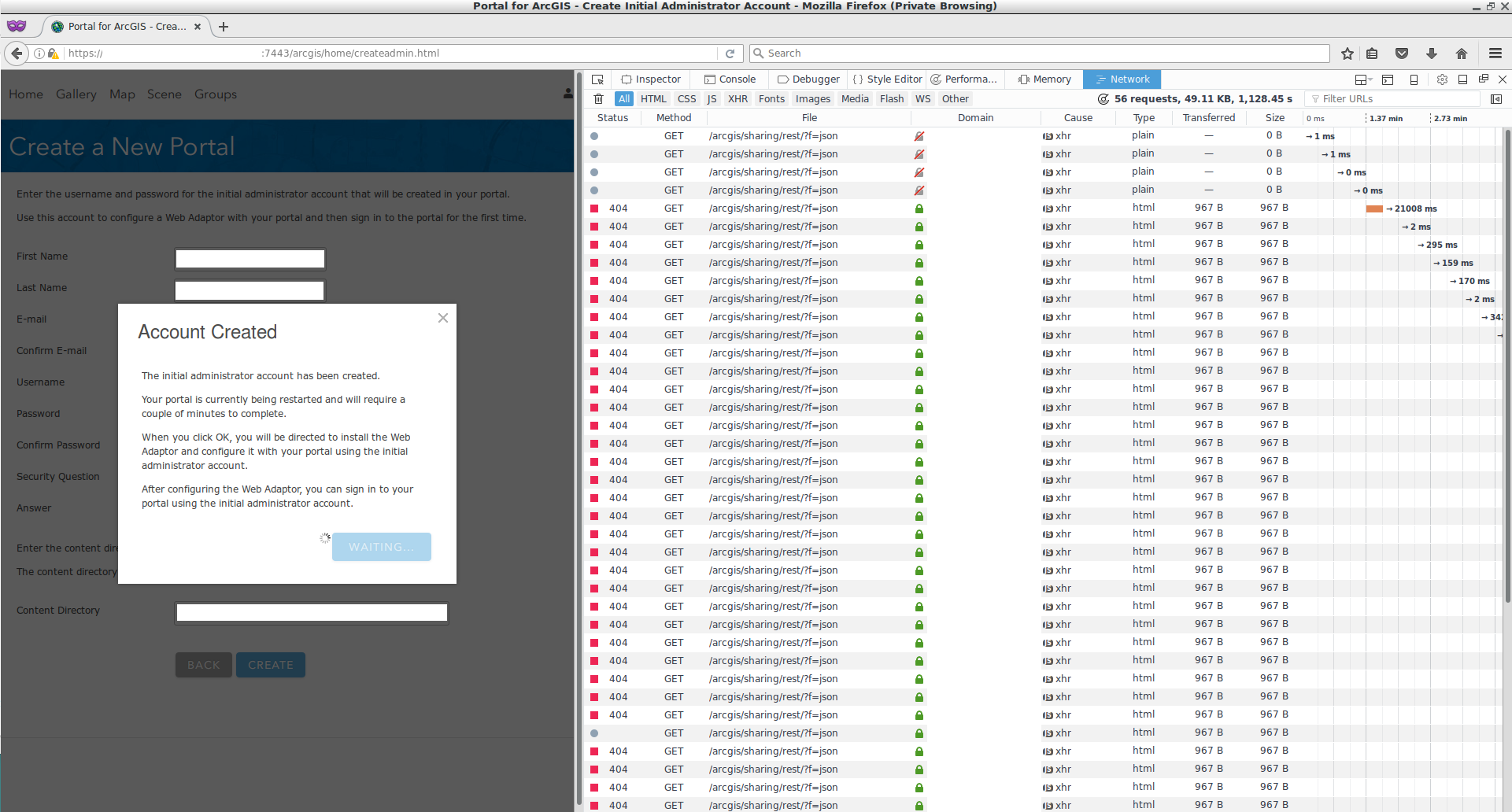Sort requests by Type column
The height and width of the screenshot is (812, 1512).
click(x=1144, y=118)
